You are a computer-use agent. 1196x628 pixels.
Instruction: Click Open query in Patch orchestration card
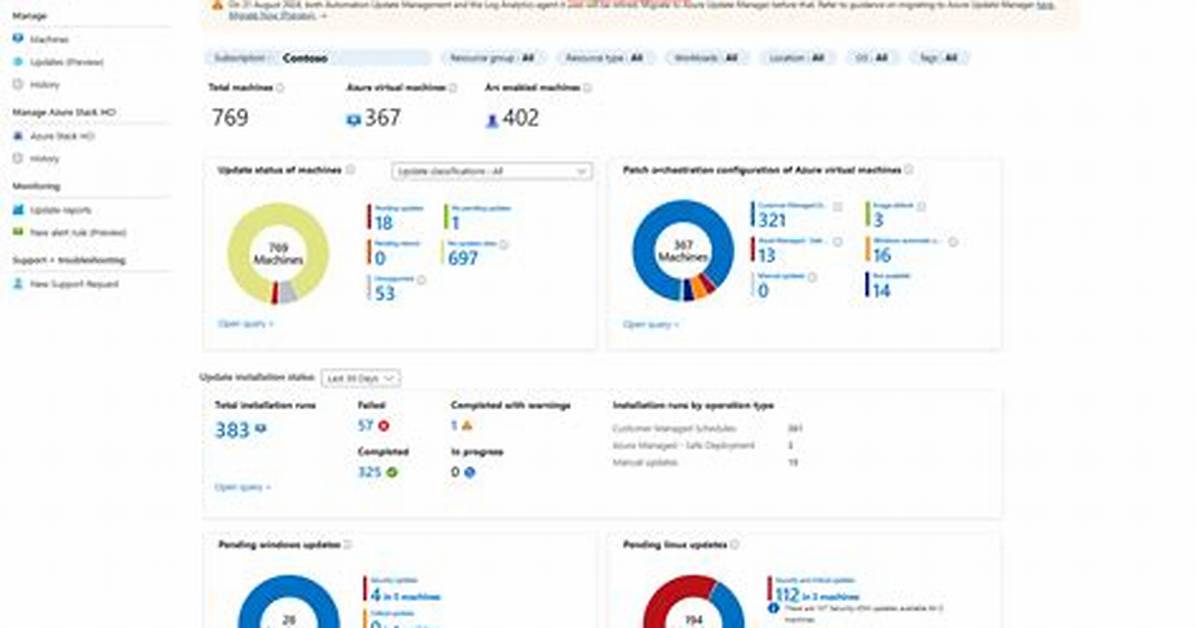[650, 324]
